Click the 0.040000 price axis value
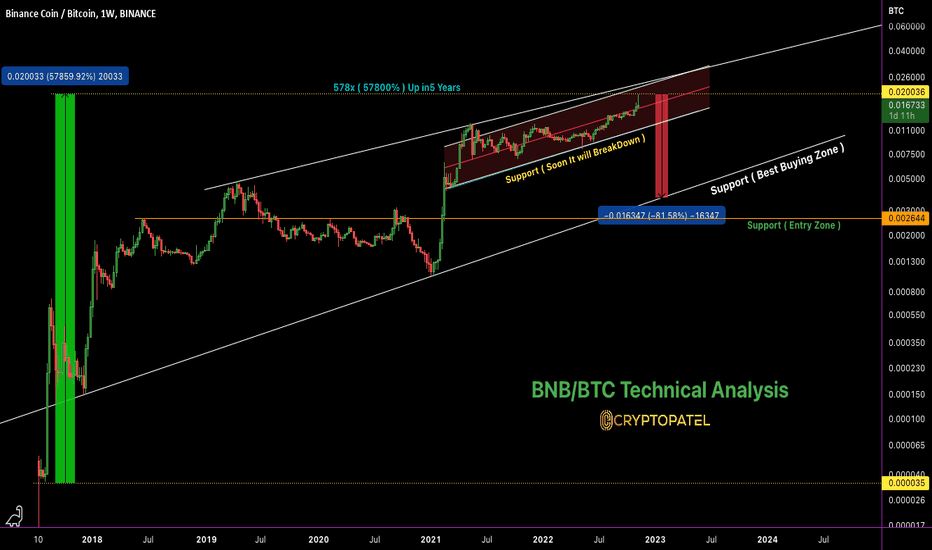 tap(906, 51)
